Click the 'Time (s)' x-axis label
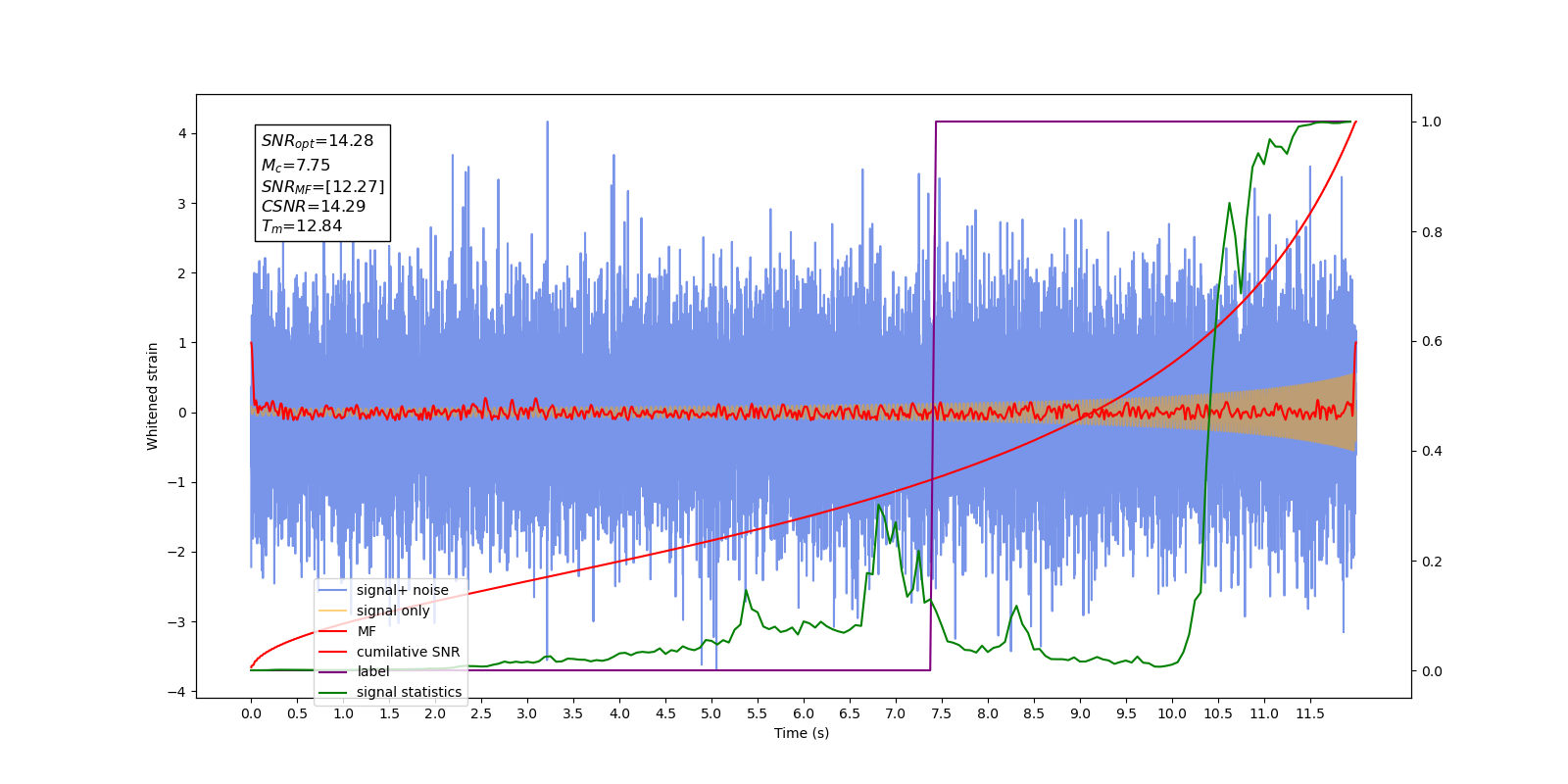 [802, 733]
